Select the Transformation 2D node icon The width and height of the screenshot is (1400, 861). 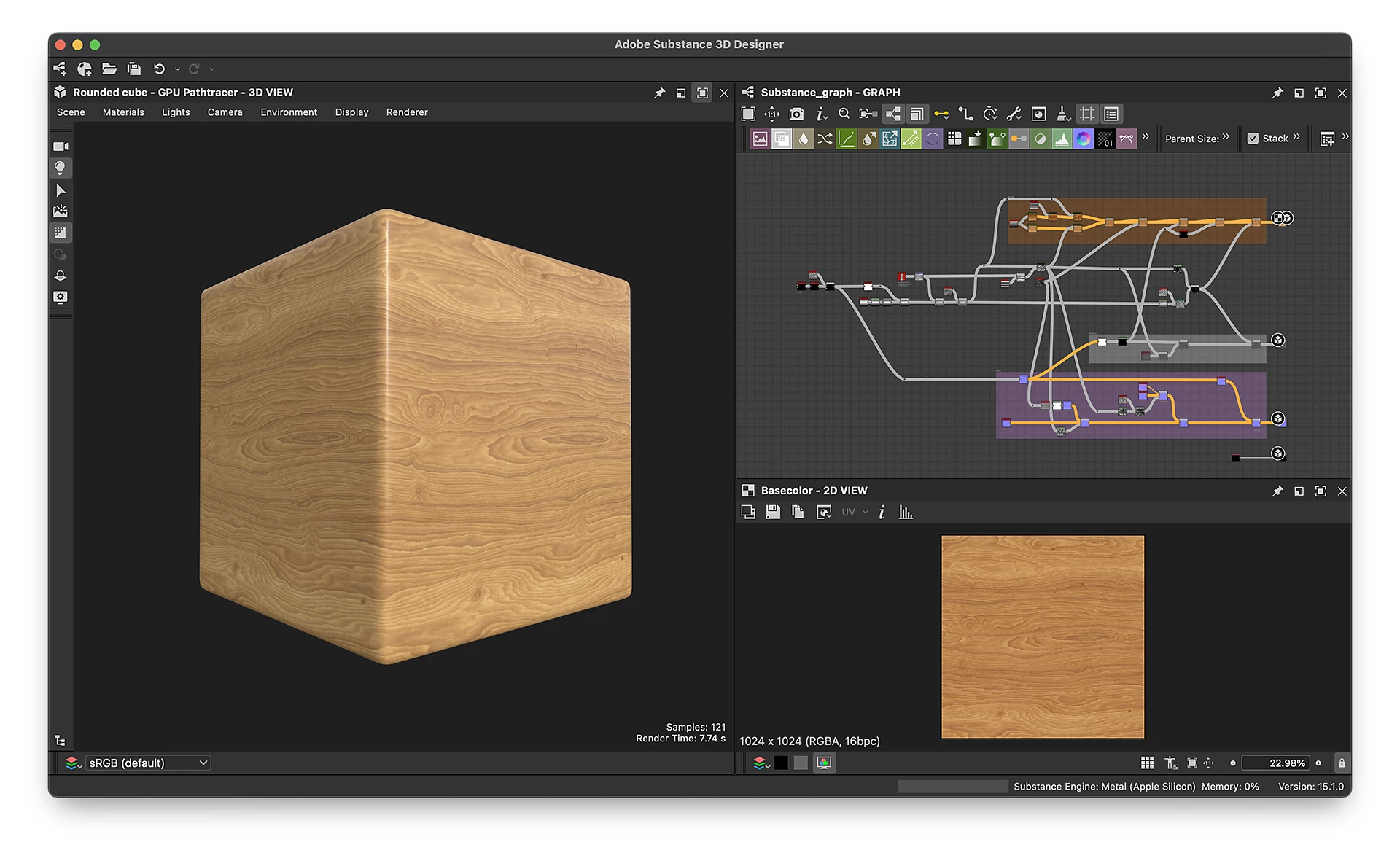[x=890, y=139]
